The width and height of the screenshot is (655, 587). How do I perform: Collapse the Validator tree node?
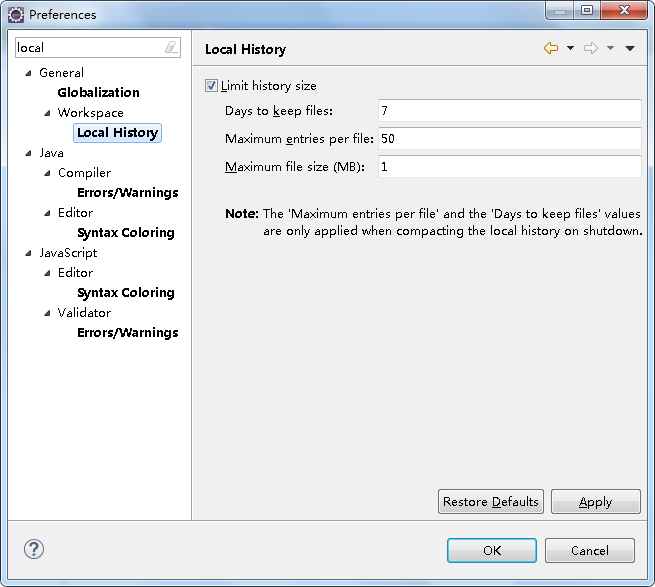pyautogui.click(x=48, y=313)
